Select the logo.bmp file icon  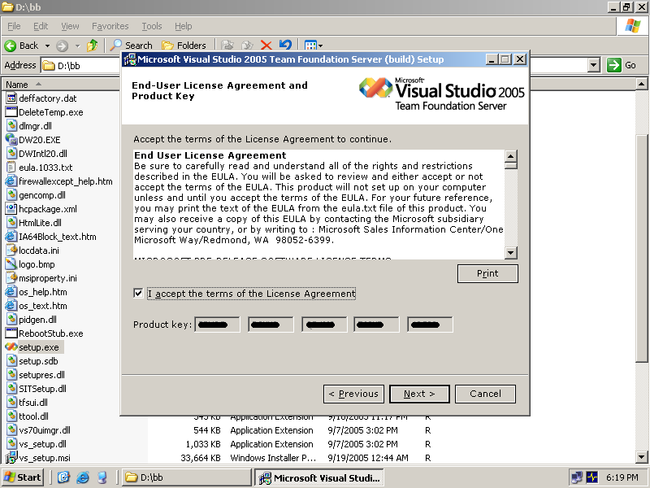coord(11,264)
